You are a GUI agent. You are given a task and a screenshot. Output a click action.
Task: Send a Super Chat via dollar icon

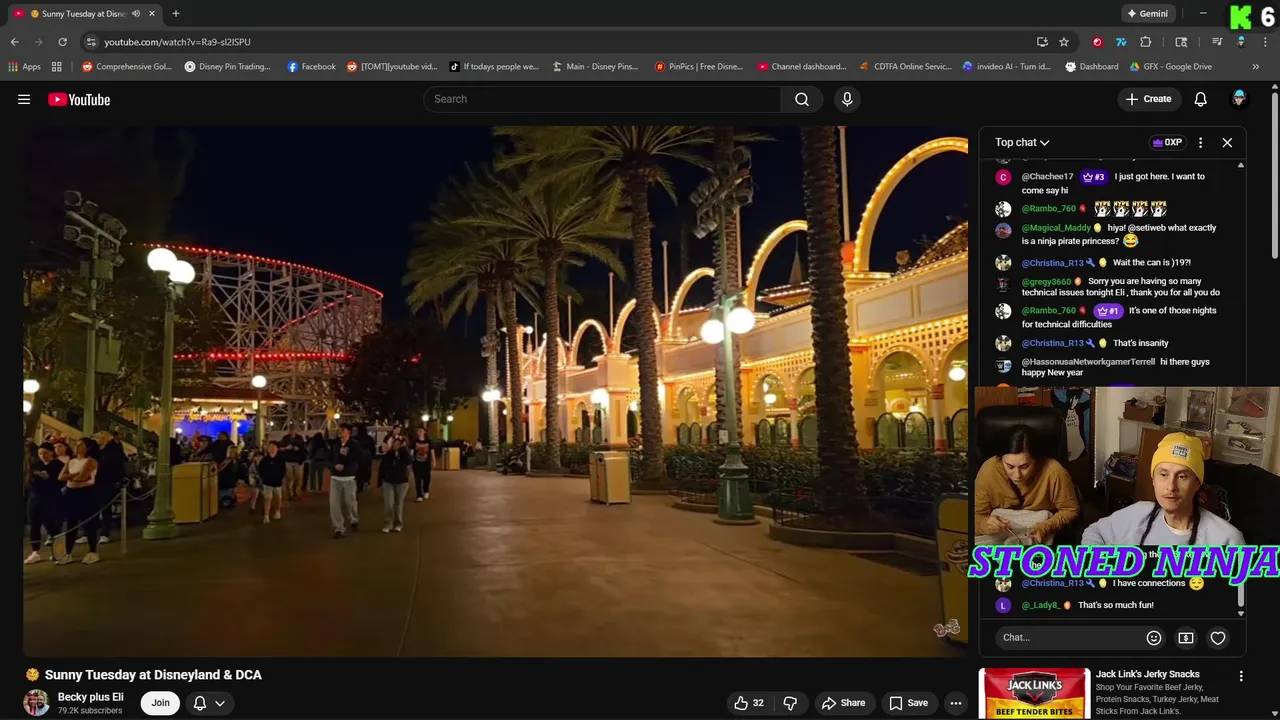(x=1186, y=638)
